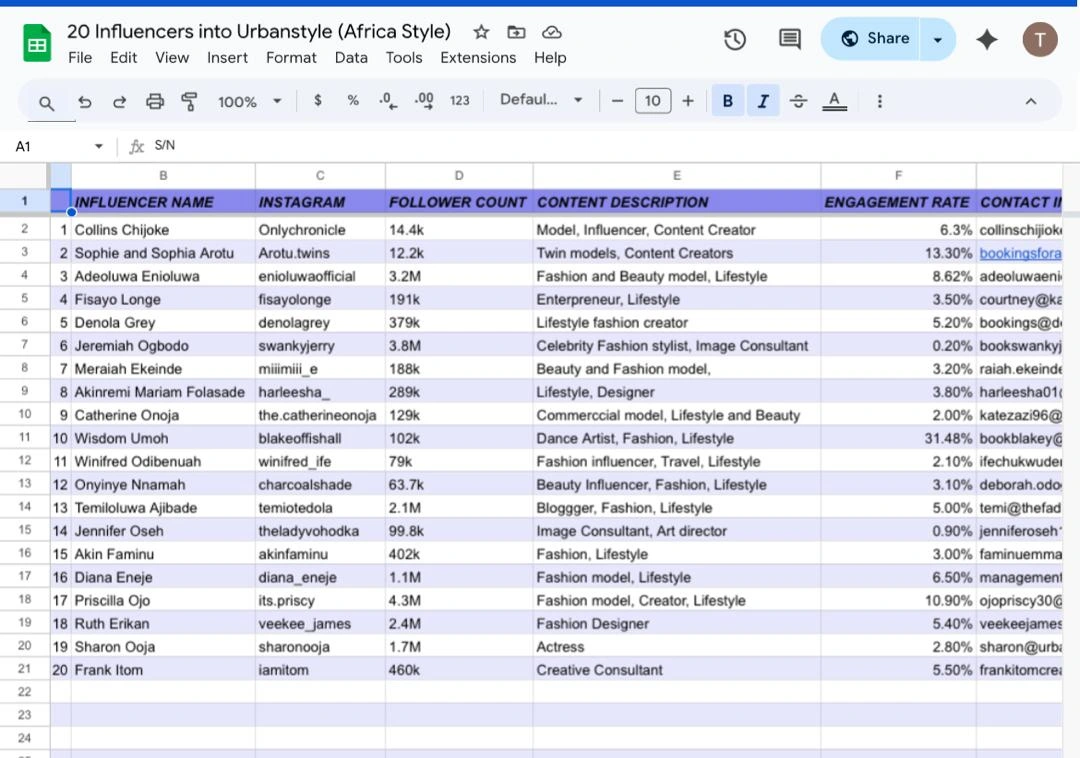Print the spreadsheet using the printer icon

[x=154, y=101]
